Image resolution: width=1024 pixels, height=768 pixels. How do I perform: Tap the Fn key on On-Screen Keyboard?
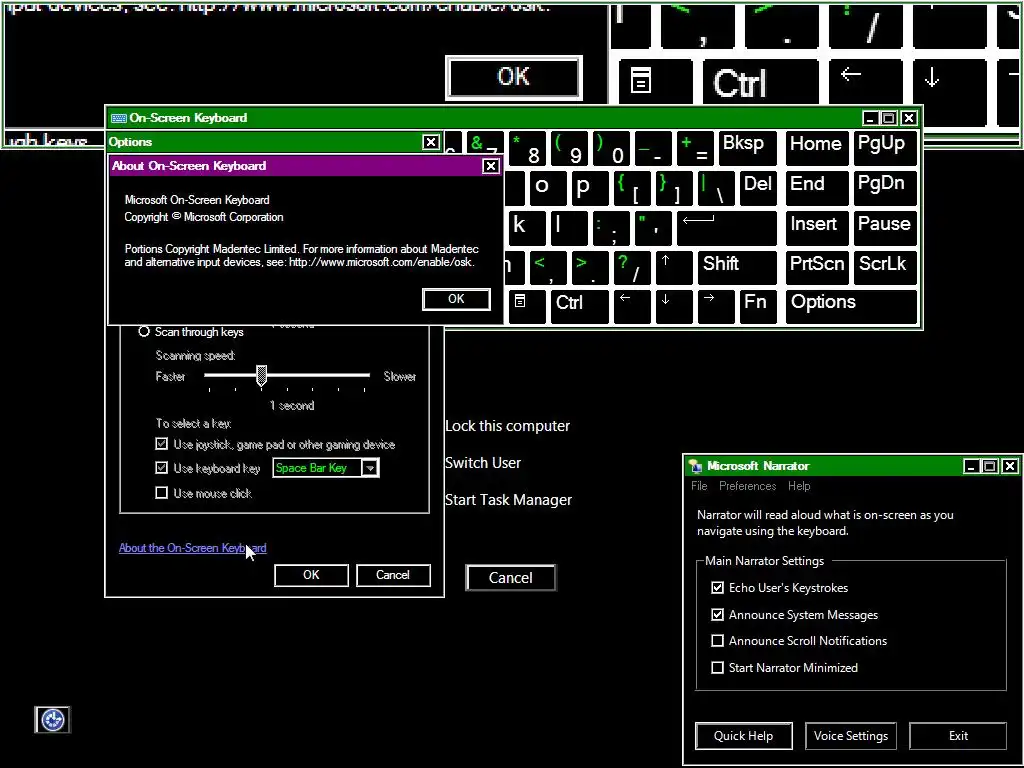pyautogui.click(x=758, y=306)
